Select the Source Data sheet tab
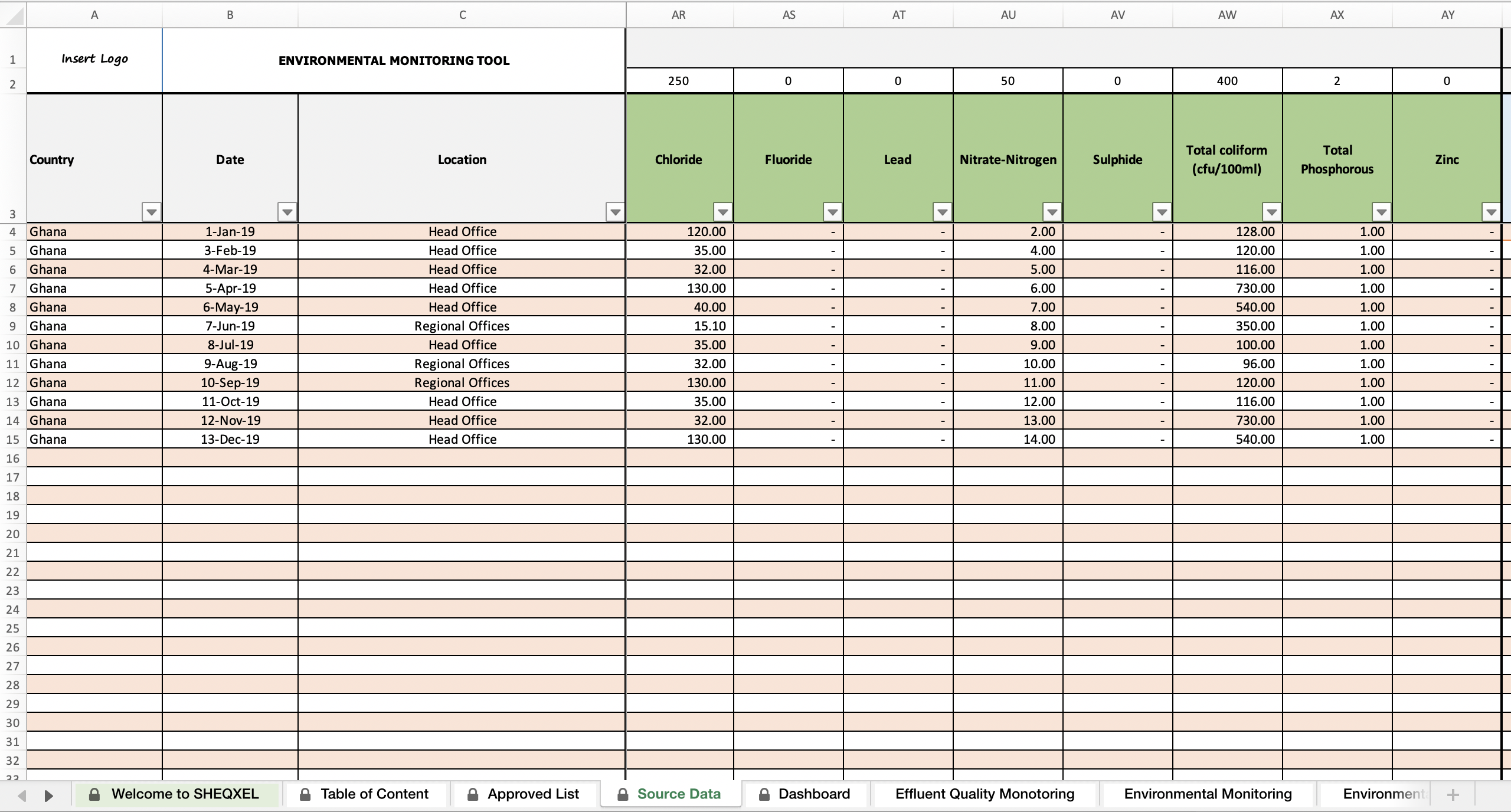Viewport: 1511px width, 812px height. 671,794
